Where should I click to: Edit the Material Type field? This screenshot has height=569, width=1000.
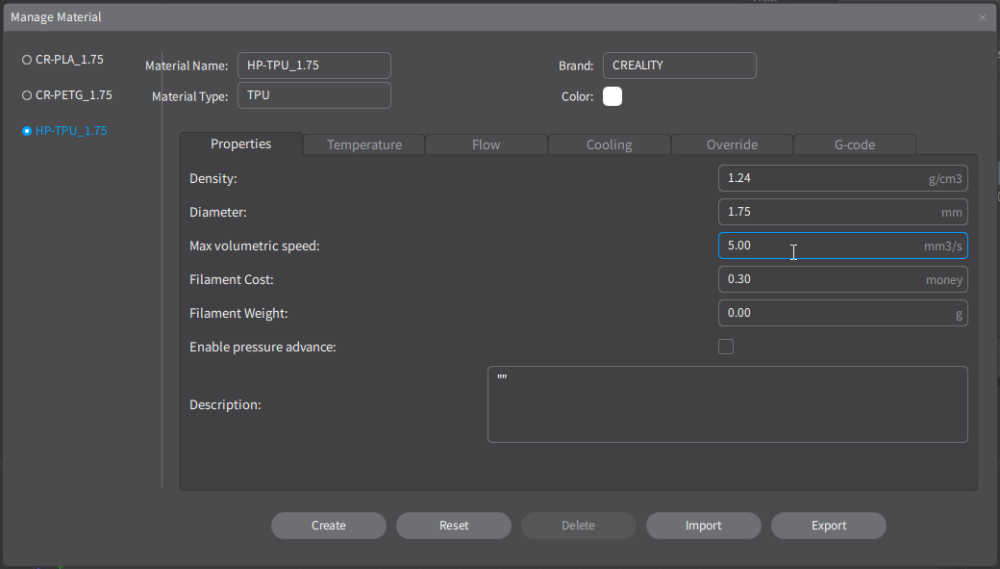tap(314, 96)
